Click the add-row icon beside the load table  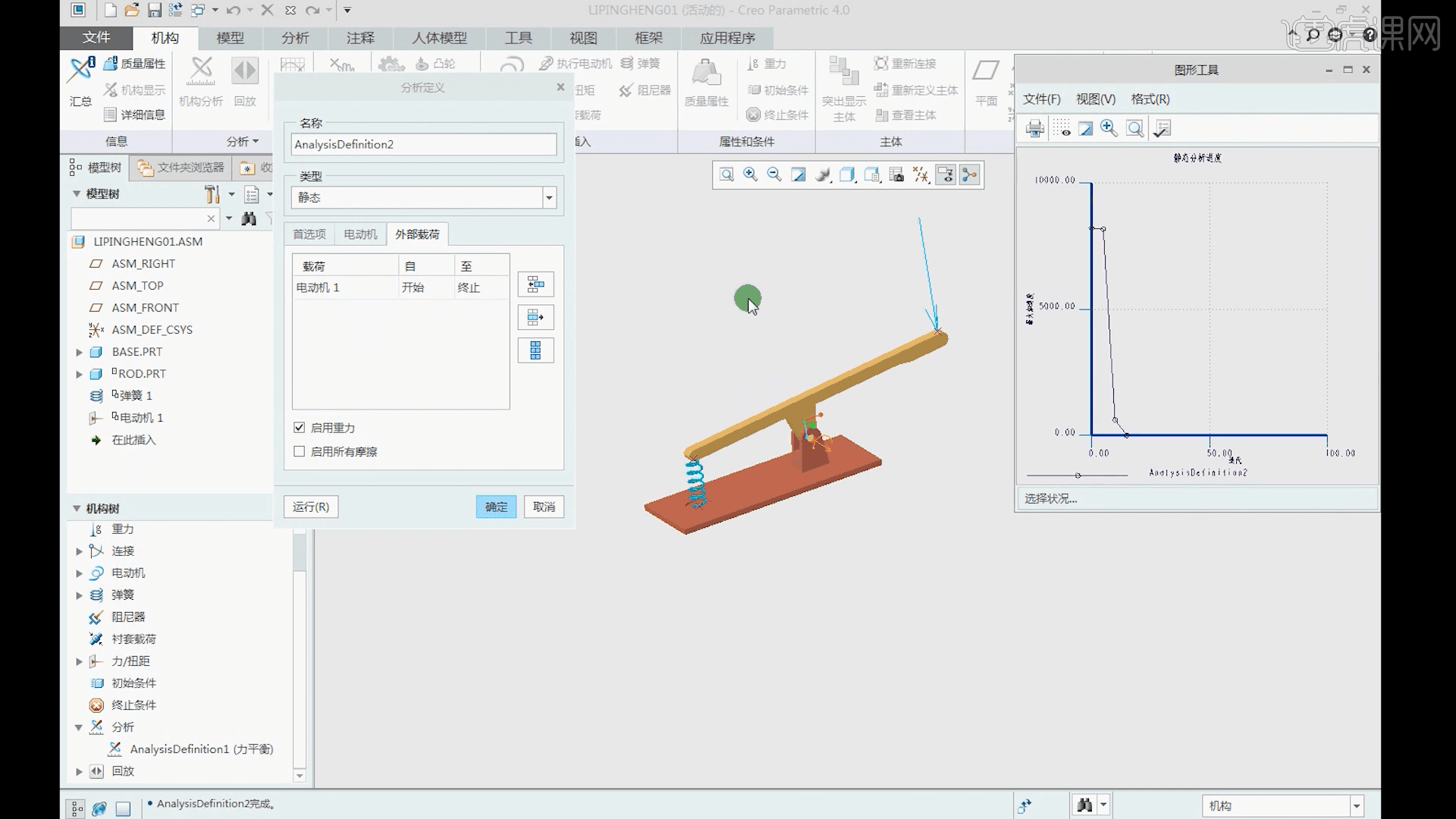tap(535, 285)
